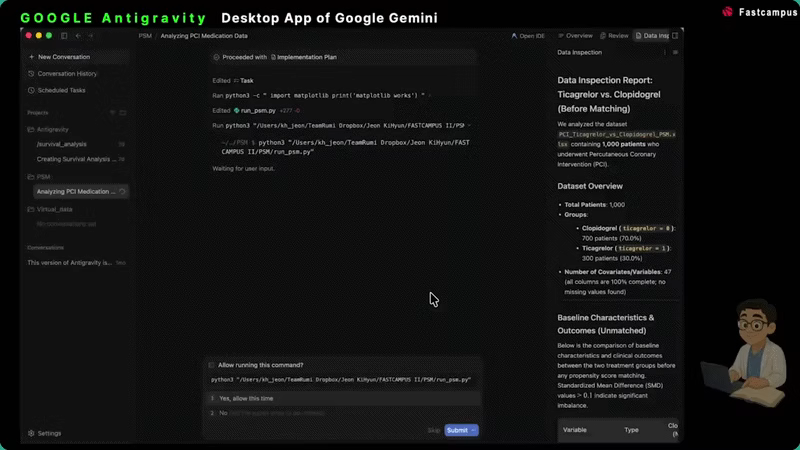
Task: Click the Variable column header
Action: [x=574, y=430]
